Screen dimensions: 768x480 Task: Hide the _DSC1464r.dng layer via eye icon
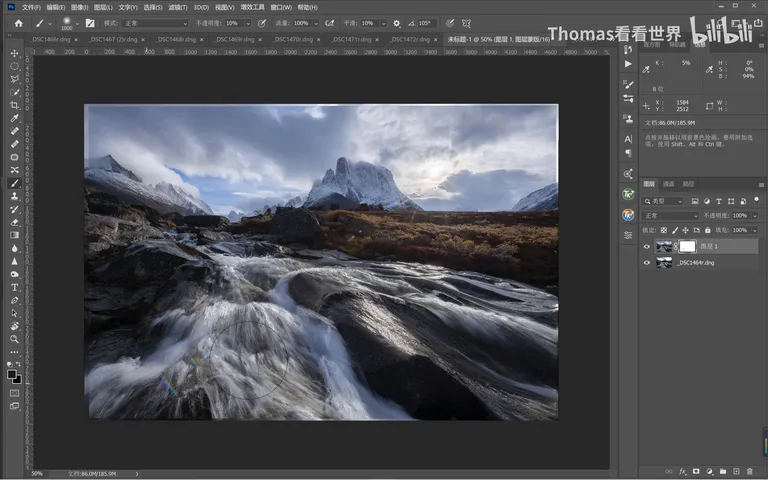pos(647,263)
